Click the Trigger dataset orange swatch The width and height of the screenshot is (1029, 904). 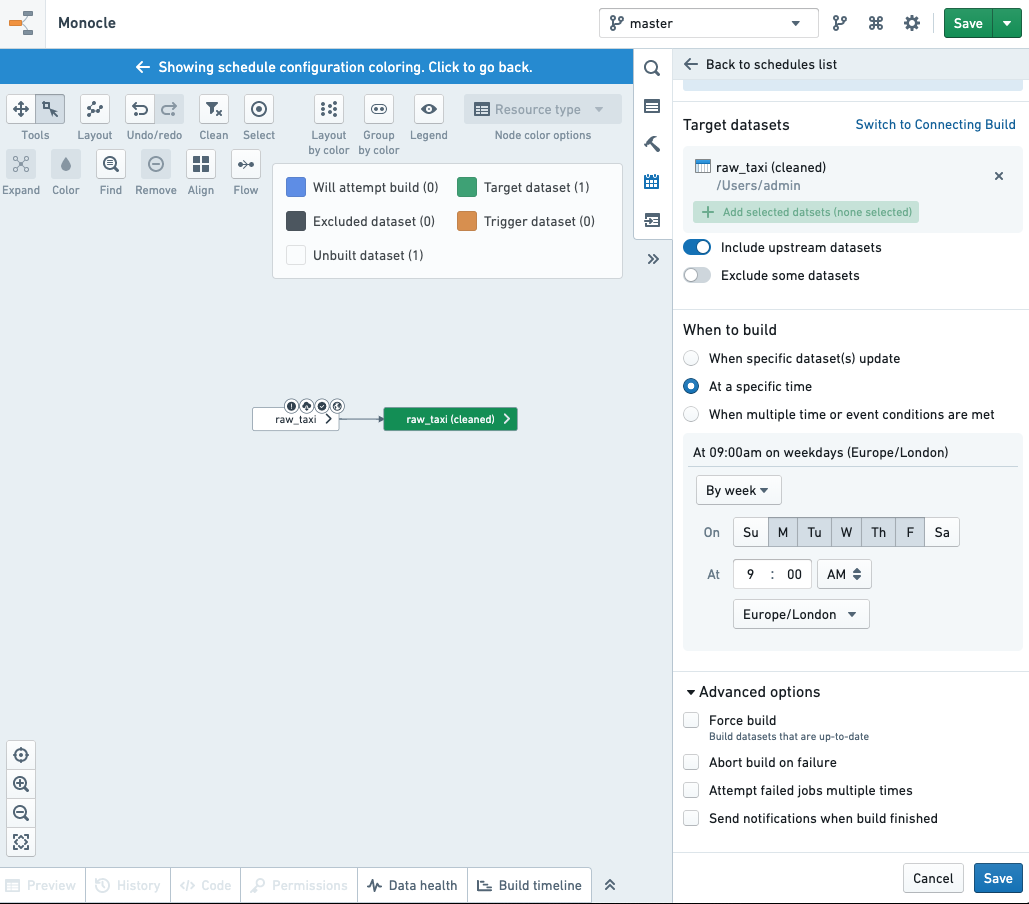tap(467, 222)
